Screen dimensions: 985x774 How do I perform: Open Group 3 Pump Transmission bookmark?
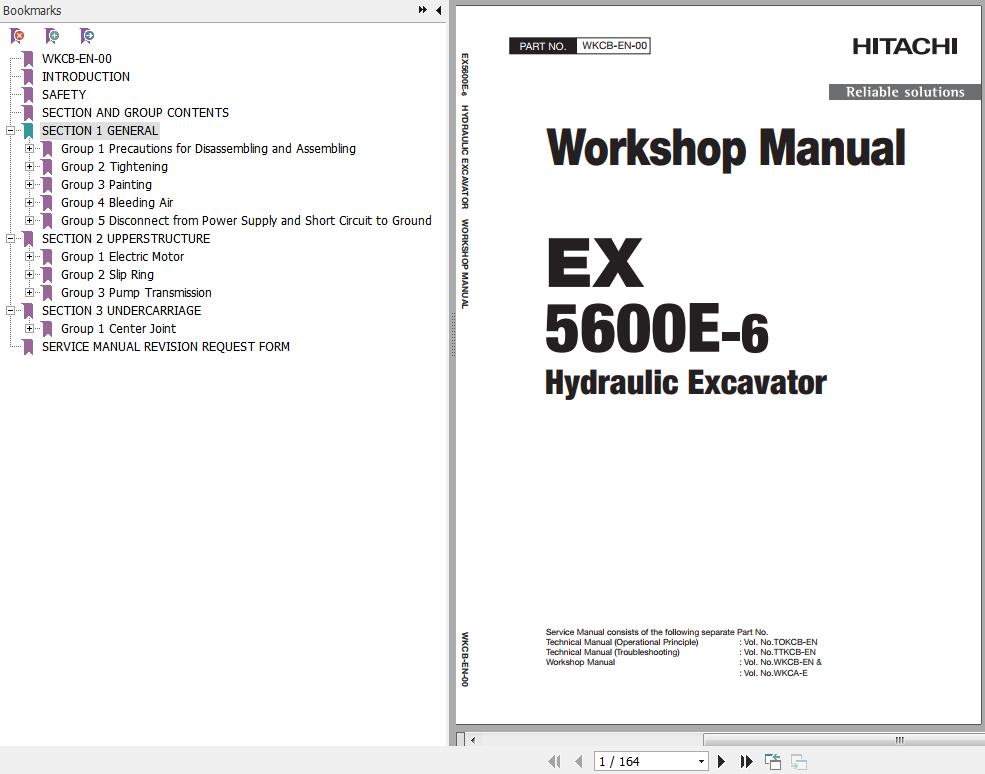coord(136,293)
